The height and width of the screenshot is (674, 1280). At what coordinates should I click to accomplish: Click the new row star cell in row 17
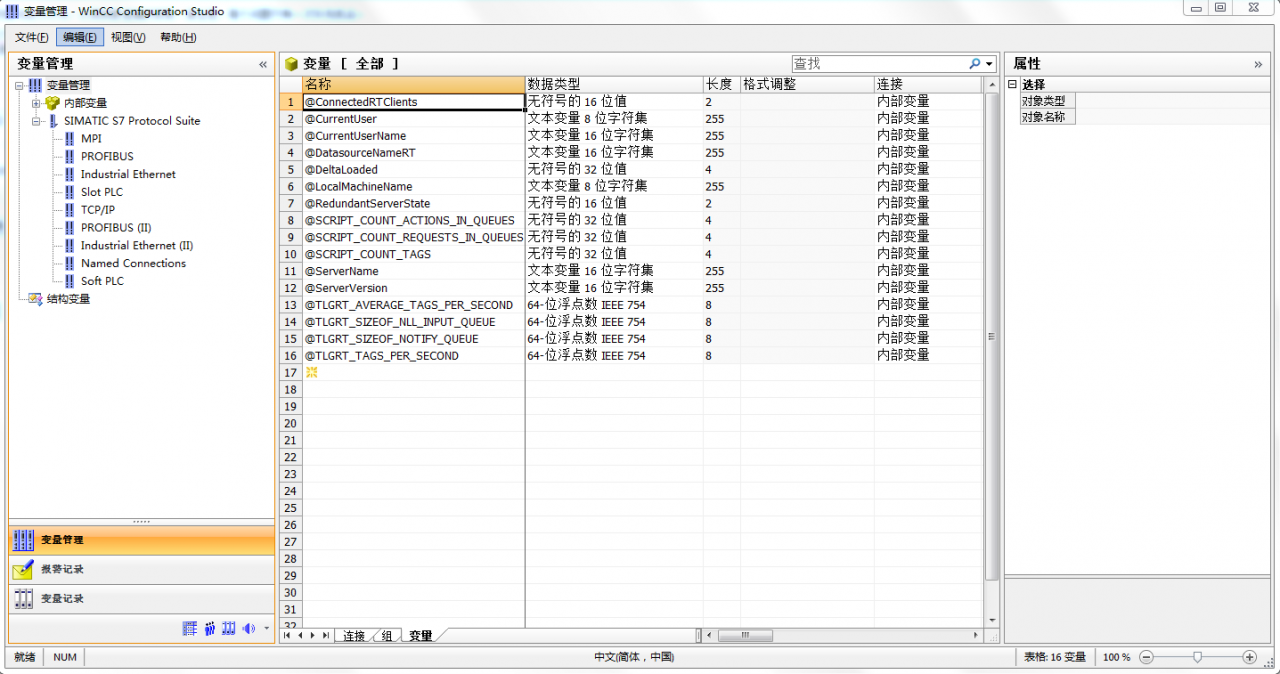click(414, 372)
